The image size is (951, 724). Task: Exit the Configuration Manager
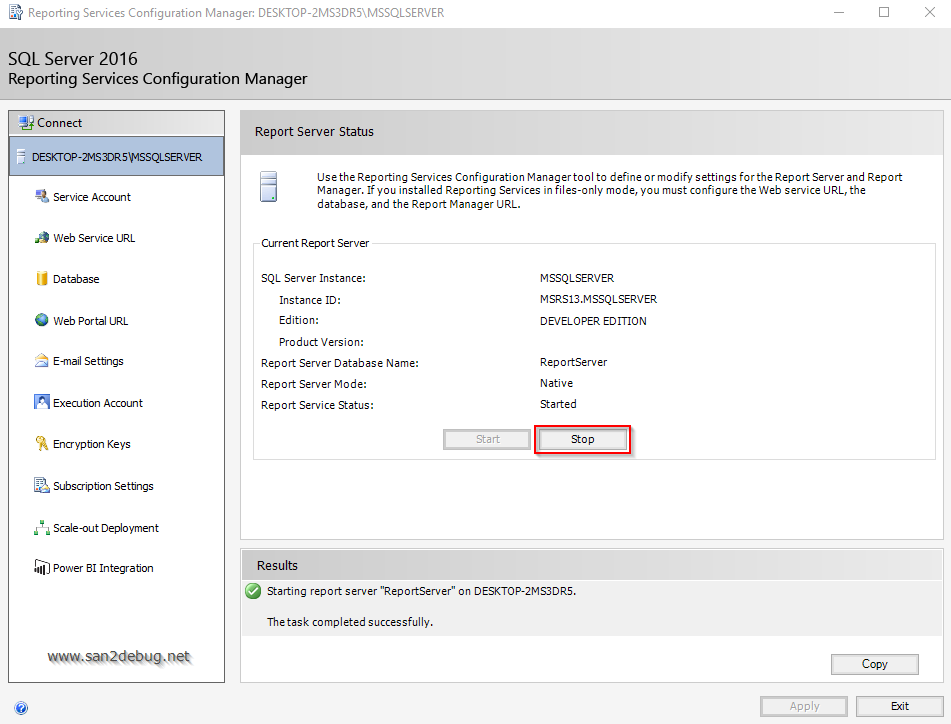[899, 706]
